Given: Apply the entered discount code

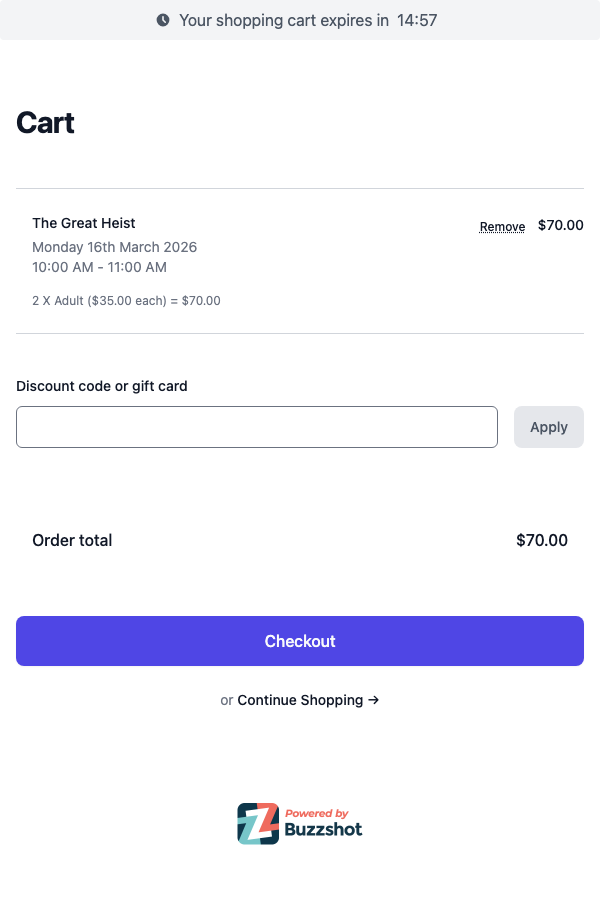Looking at the screenshot, I should 548,426.
